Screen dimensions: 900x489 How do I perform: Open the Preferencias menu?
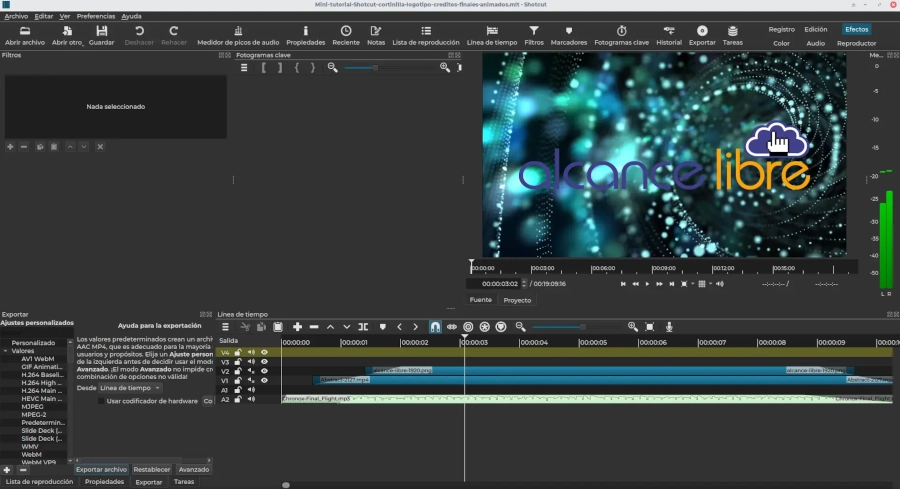96,16
